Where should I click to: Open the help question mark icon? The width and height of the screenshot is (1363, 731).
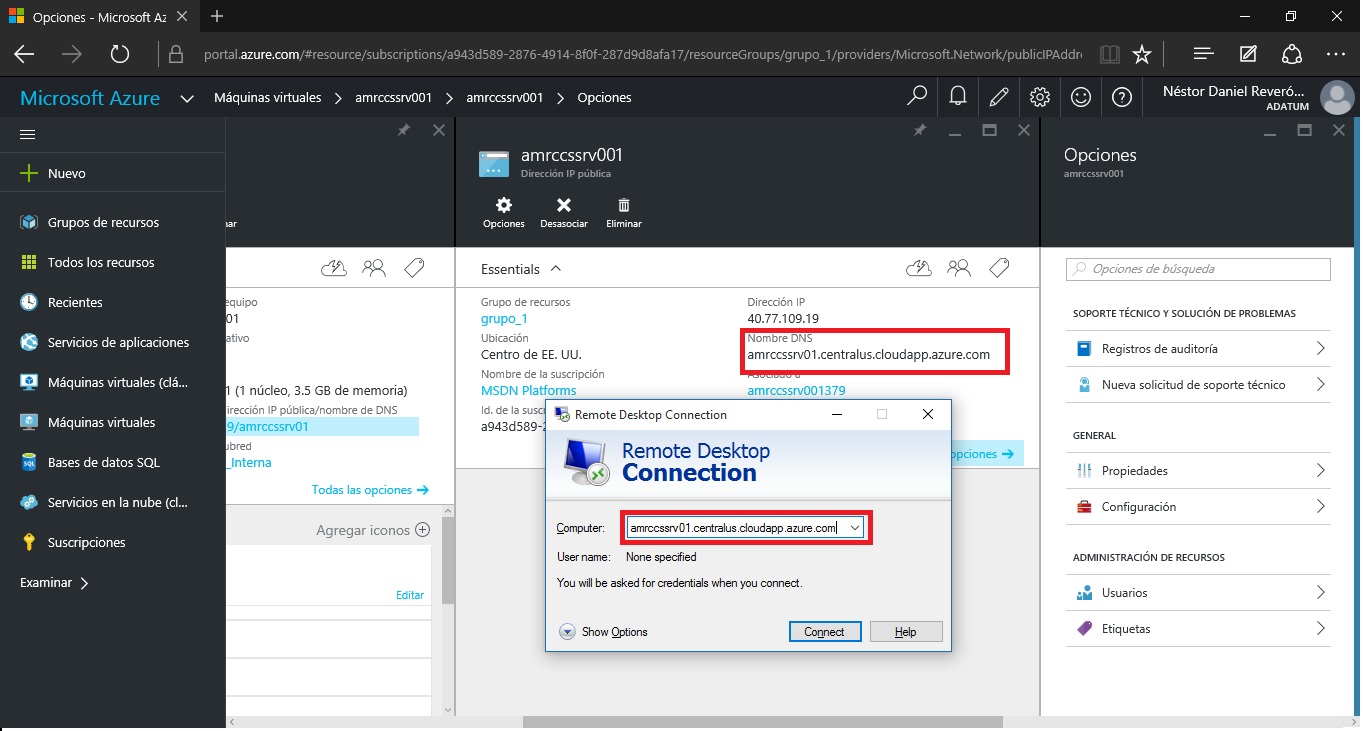tap(1122, 97)
